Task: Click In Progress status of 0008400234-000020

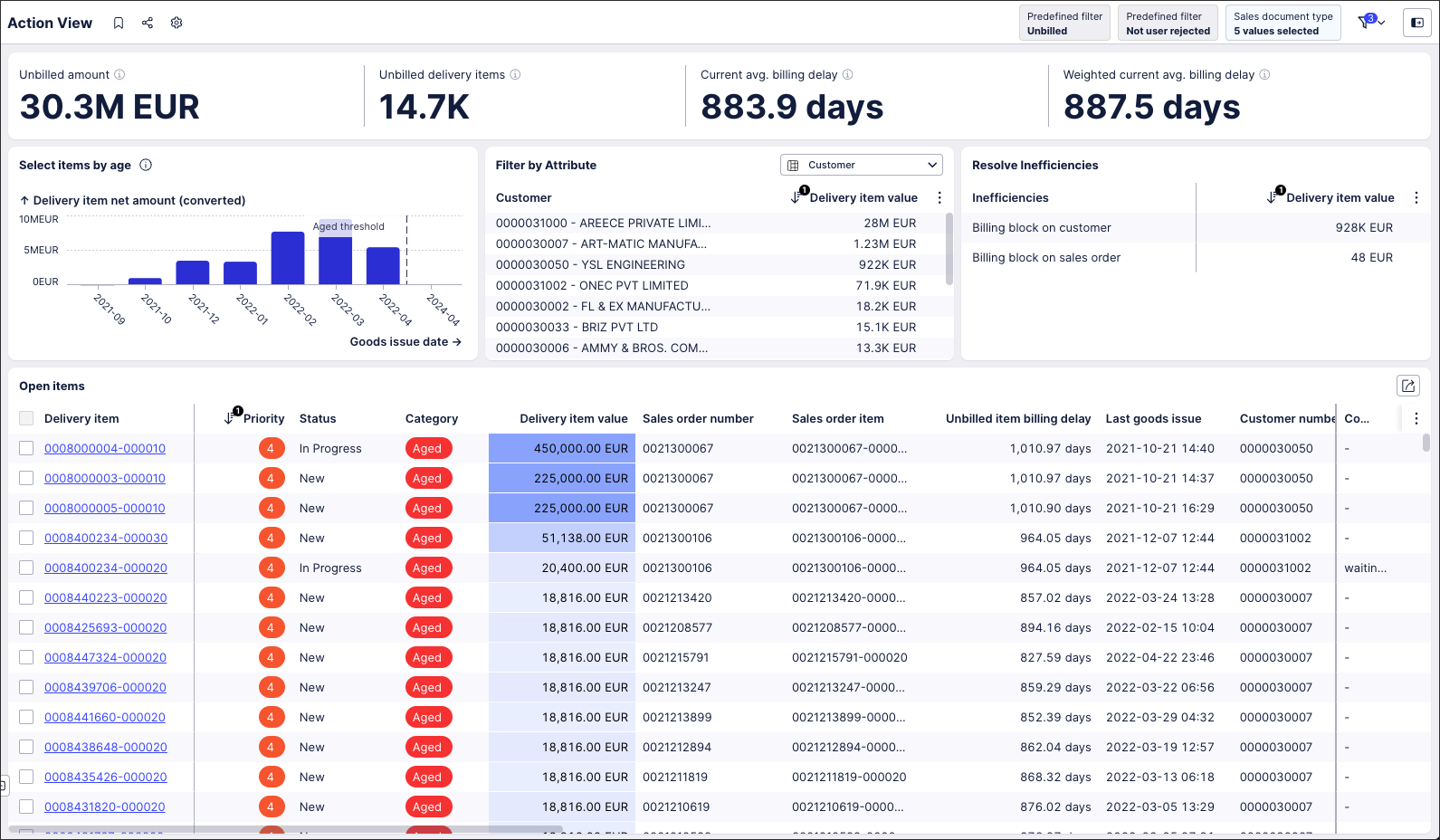Action: (x=330, y=568)
